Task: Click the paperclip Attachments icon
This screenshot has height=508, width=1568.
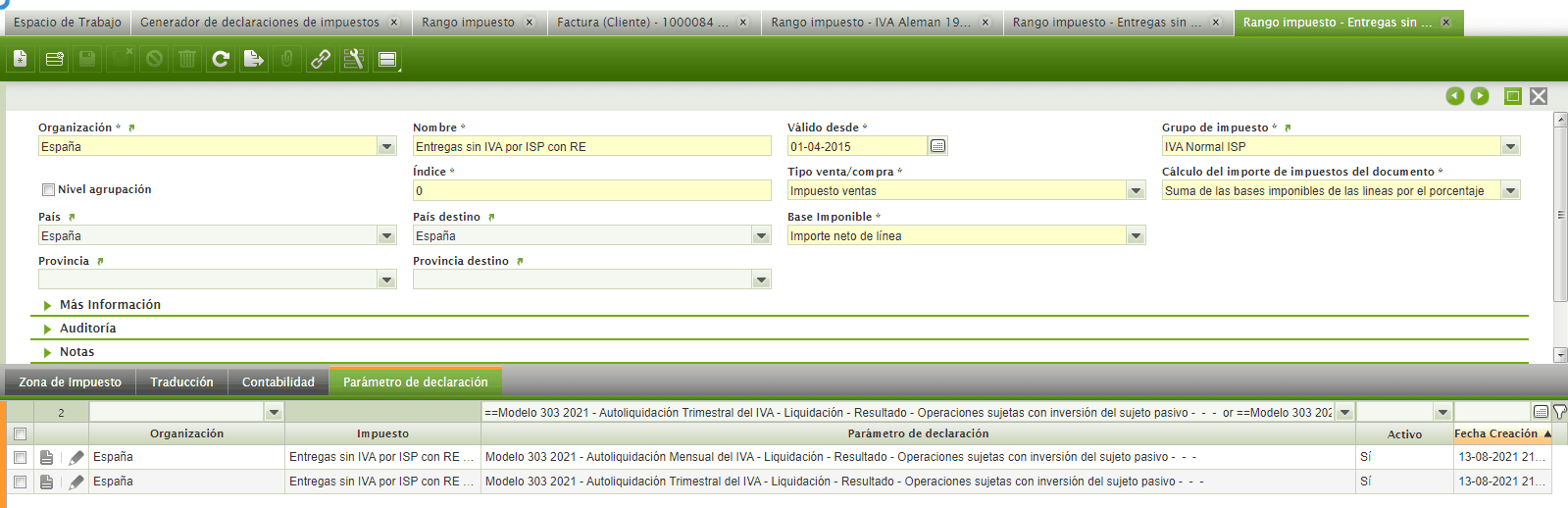Action: click(x=287, y=60)
